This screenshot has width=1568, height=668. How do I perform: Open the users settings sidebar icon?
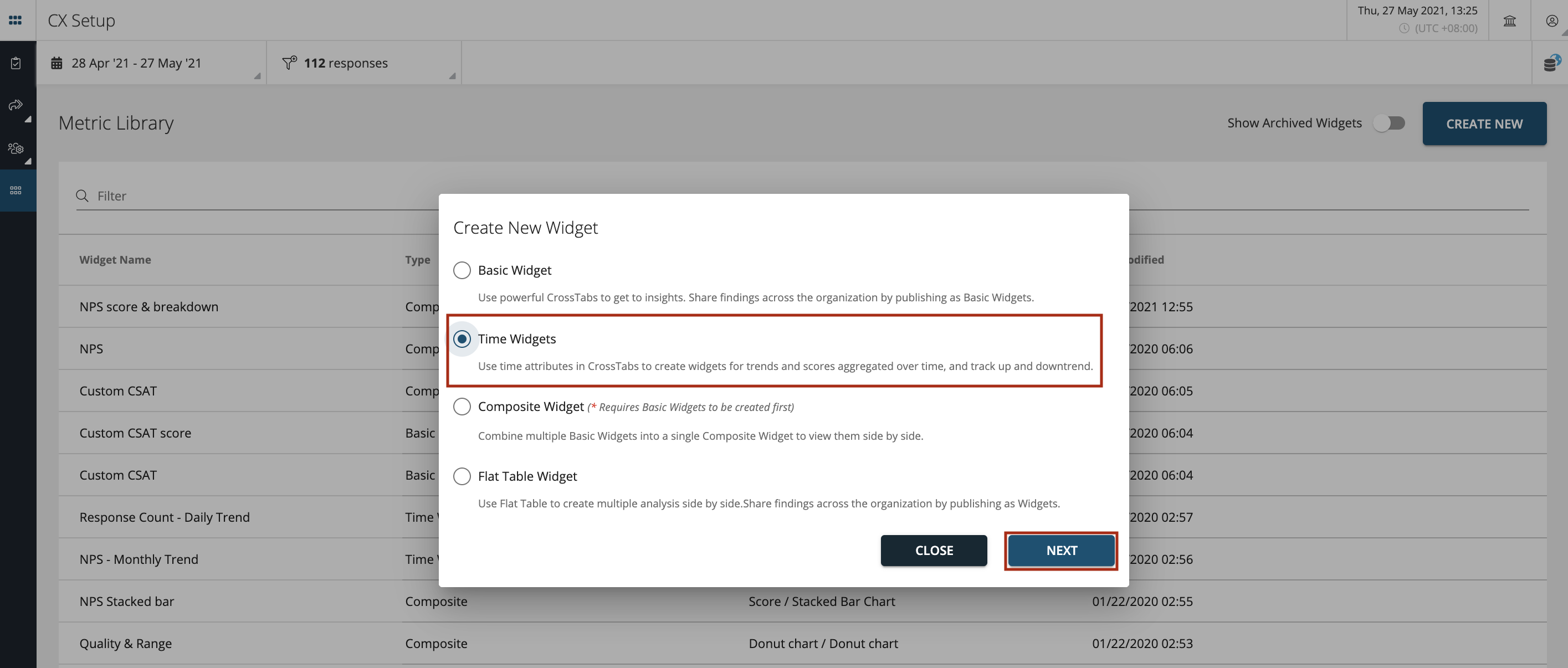(16, 148)
